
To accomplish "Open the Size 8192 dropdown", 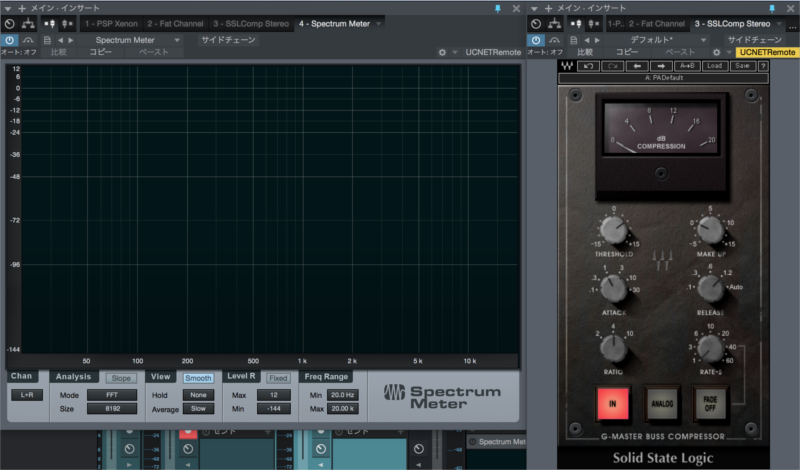I will 112,408.
